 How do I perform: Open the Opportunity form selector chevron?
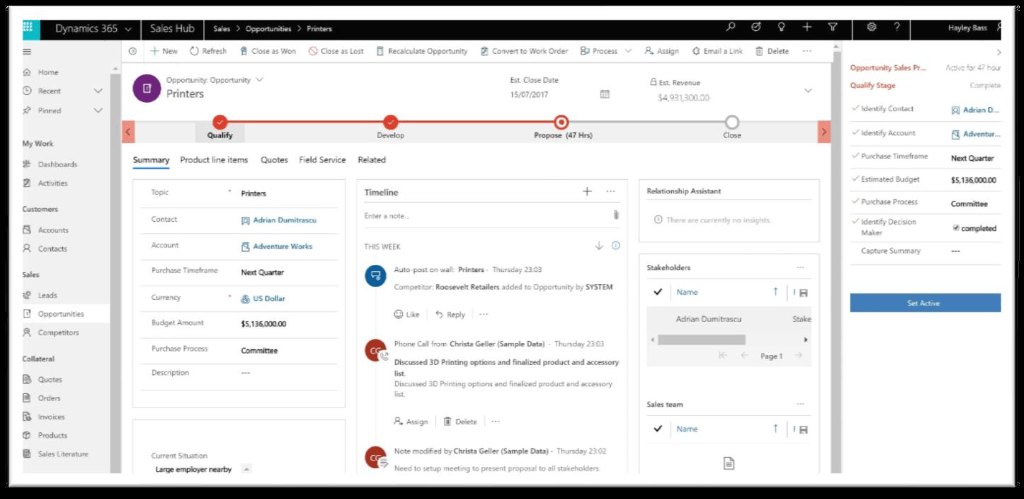coord(259,80)
